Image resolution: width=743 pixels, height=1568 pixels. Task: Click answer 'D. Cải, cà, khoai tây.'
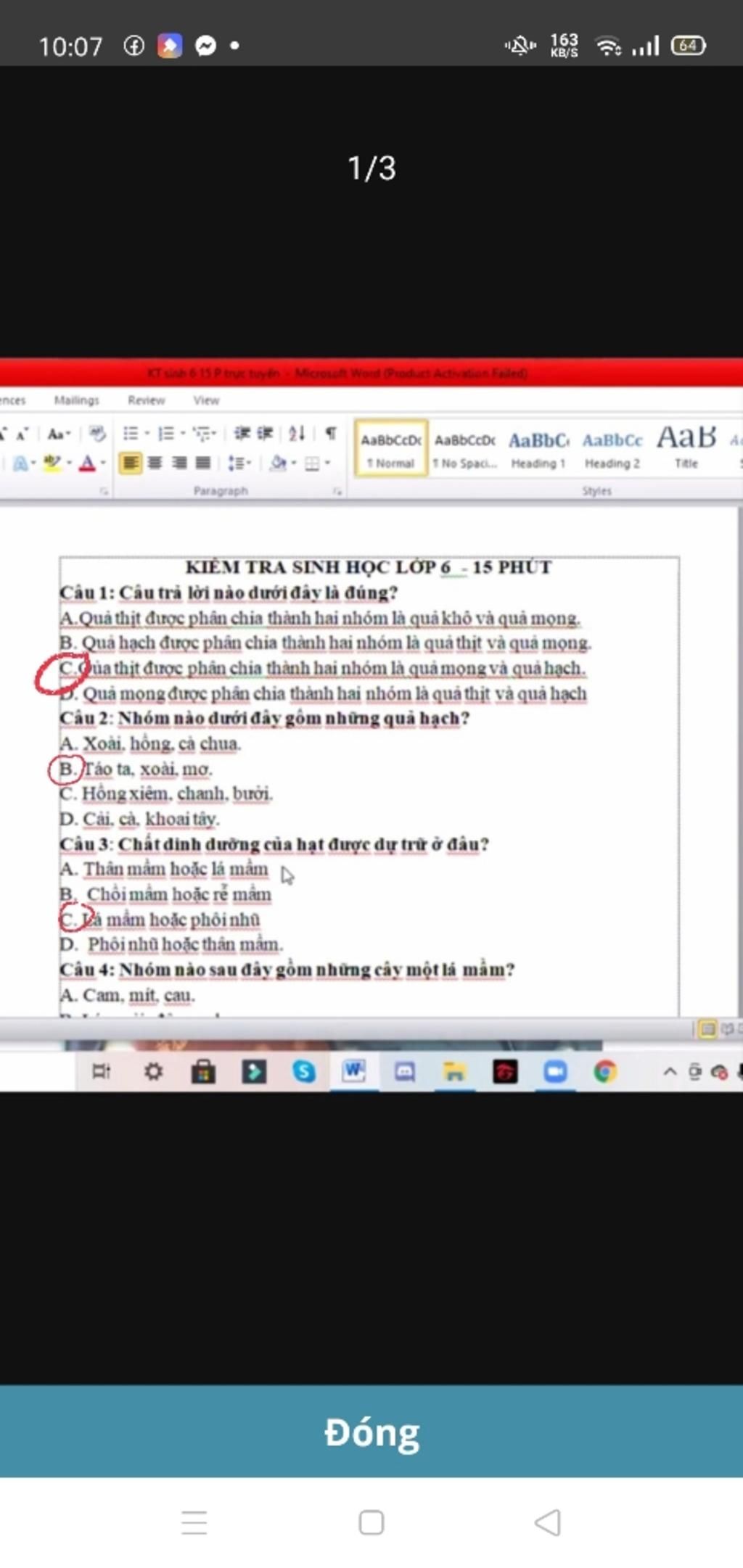pyautogui.click(x=139, y=819)
